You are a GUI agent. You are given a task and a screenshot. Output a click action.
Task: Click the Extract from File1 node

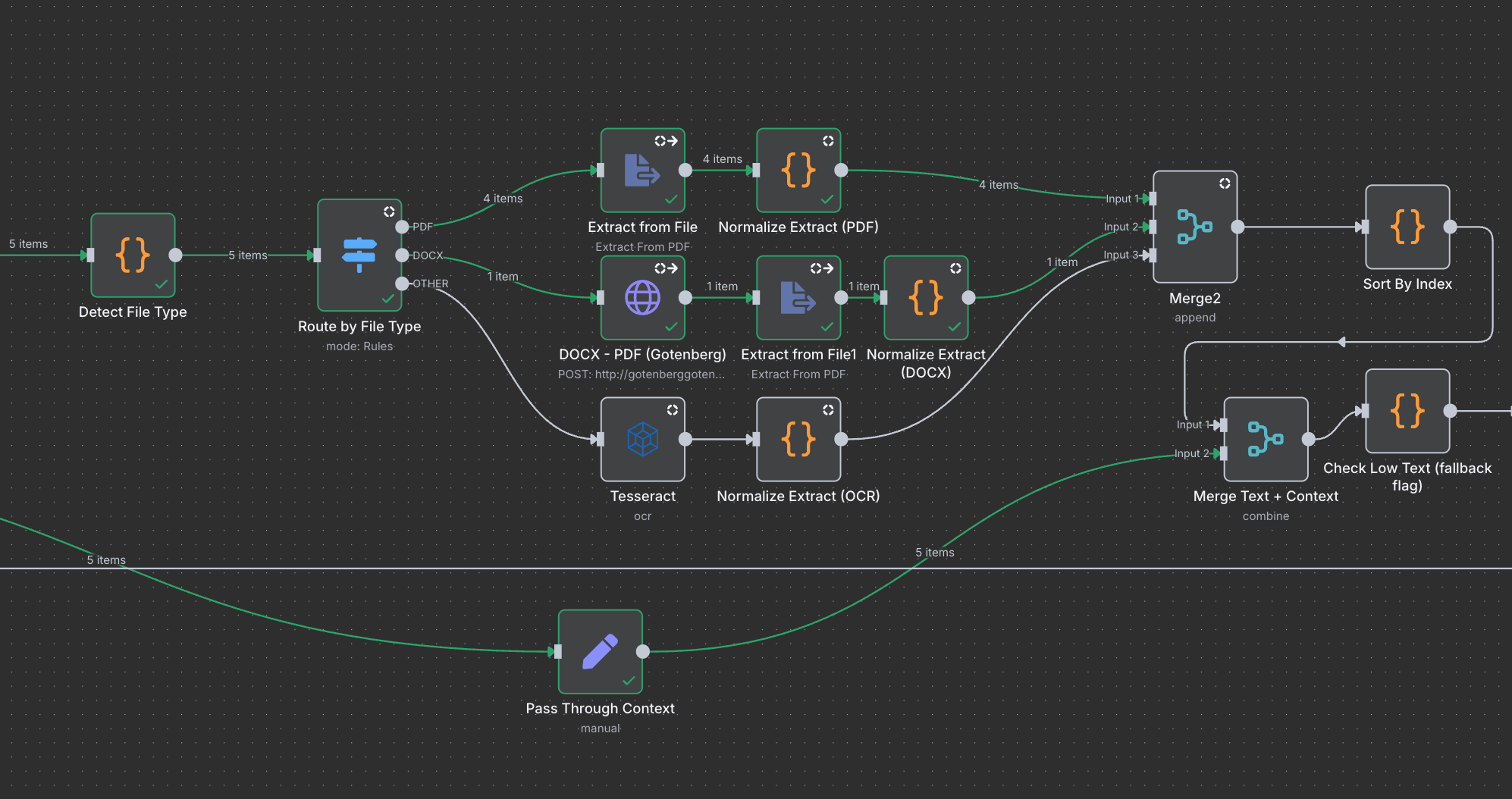(798, 298)
